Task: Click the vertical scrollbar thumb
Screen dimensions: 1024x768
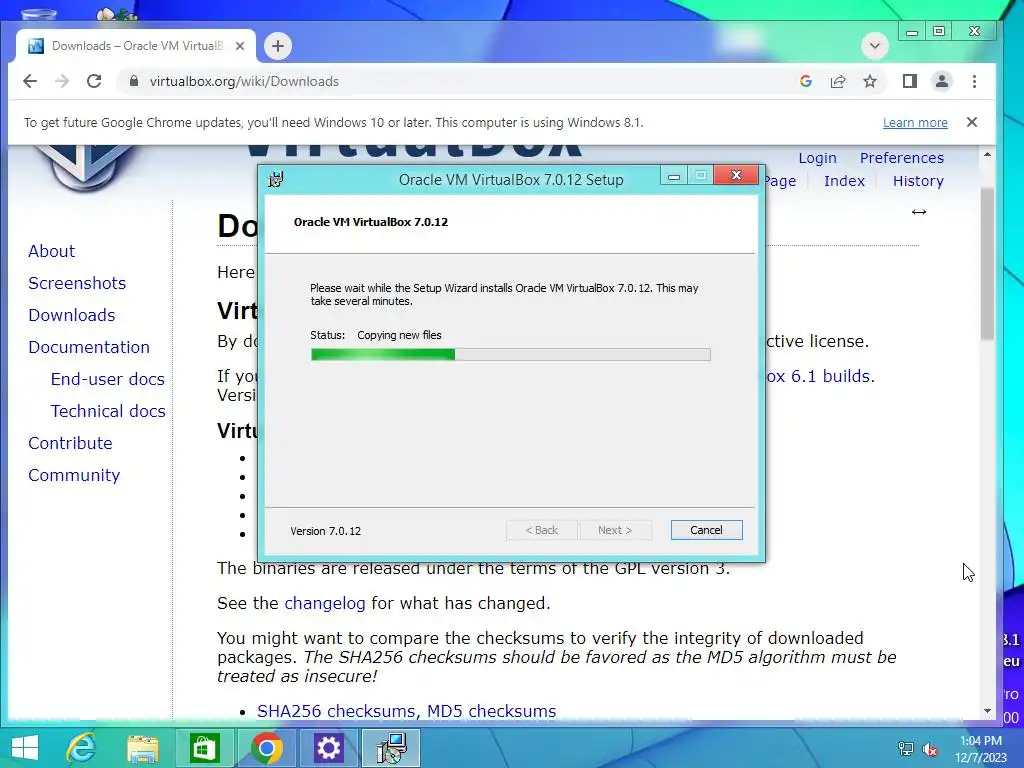Action: pos(987,263)
